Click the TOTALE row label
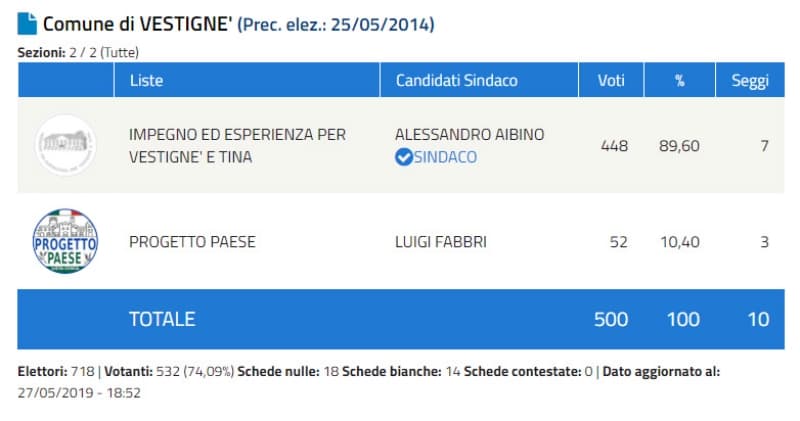The image size is (800, 421). [x=162, y=319]
